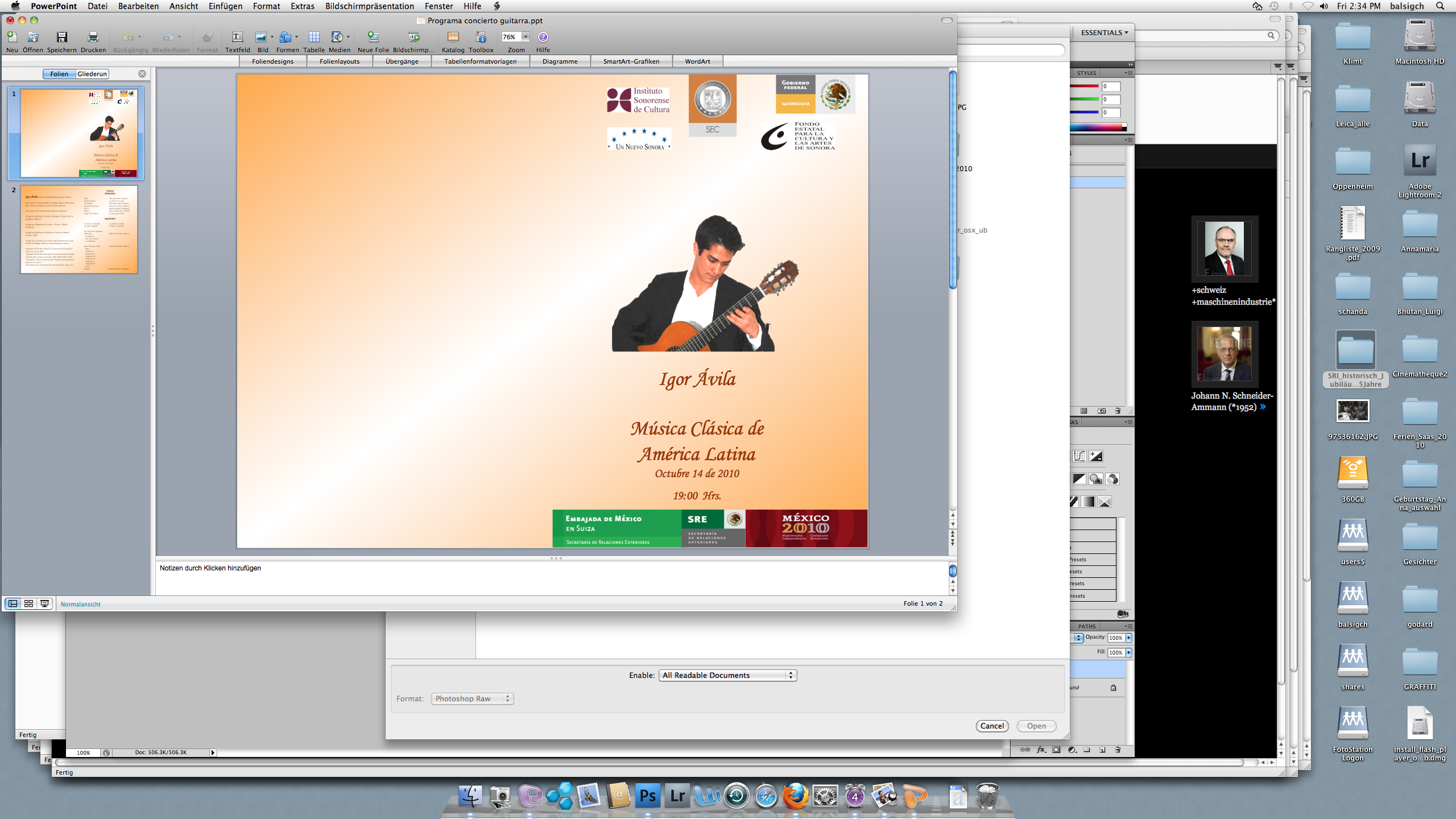The image size is (1456, 819).
Task: Add a Neue Folie slide
Action: (x=373, y=38)
